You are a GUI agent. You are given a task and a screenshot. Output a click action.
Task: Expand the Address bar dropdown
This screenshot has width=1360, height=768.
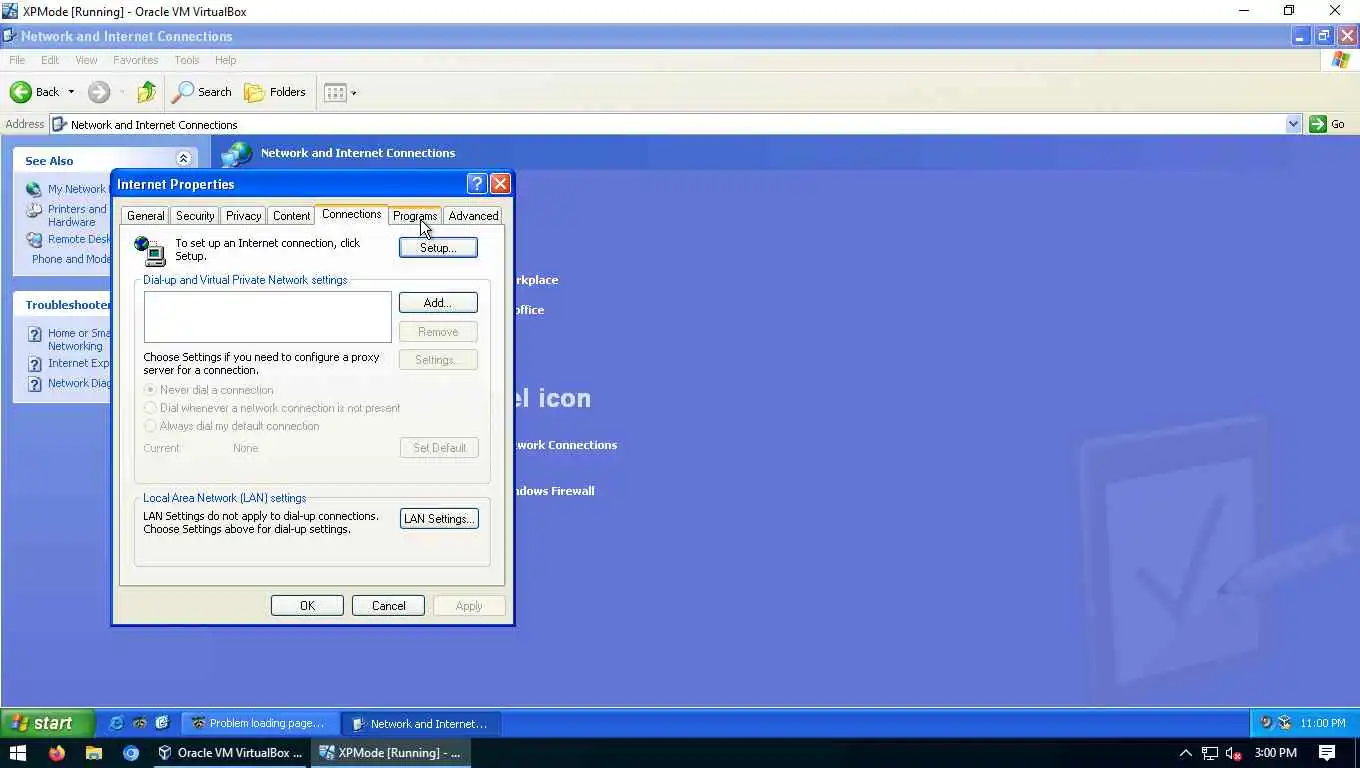pyautogui.click(x=1293, y=124)
